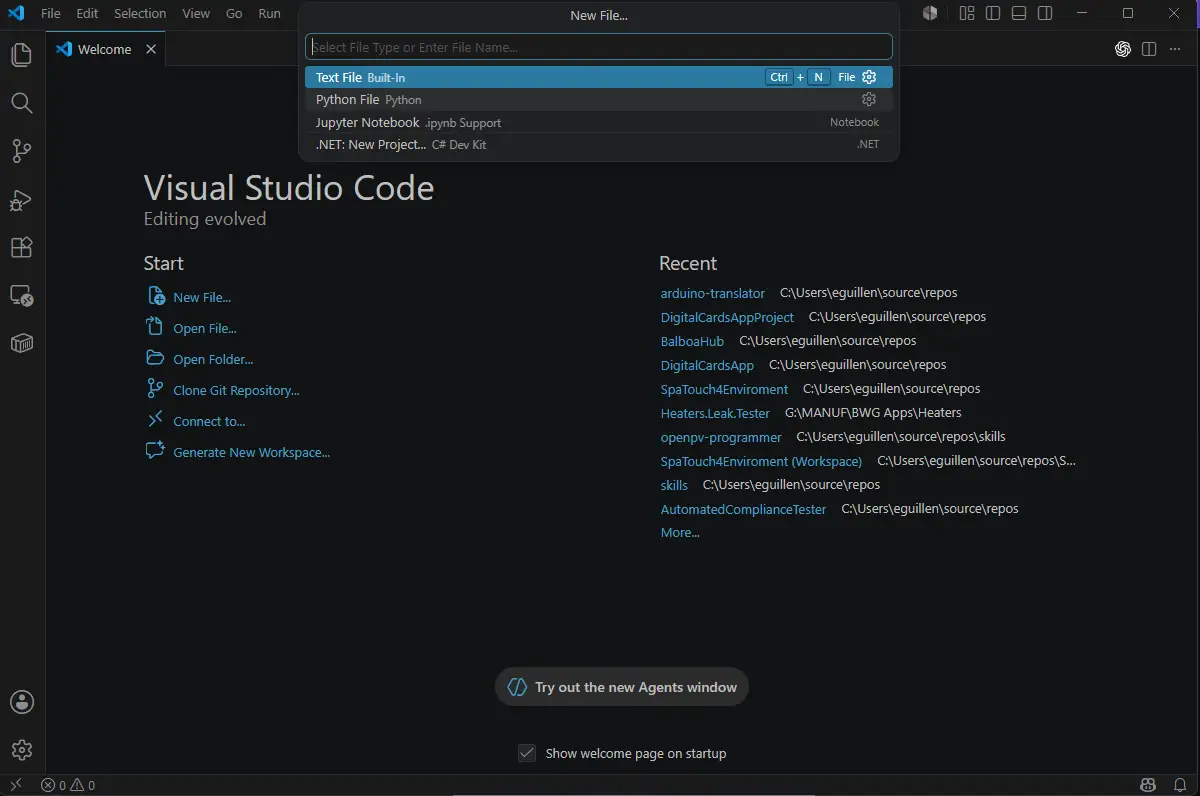
Task: Configure keybinding gear for Python File
Action: pyautogui.click(x=869, y=100)
